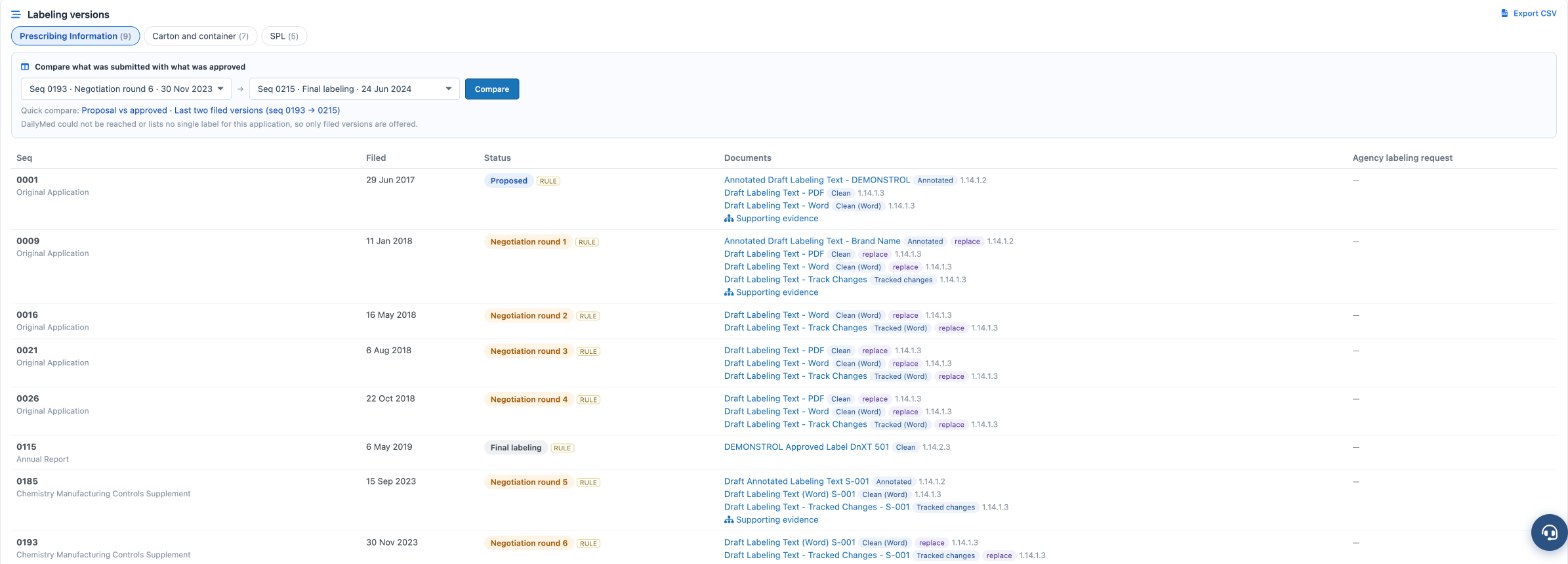Open Supporting evidence hierarchy icon for Seq 0001
This screenshot has width=1568, height=564.
[x=729, y=219]
